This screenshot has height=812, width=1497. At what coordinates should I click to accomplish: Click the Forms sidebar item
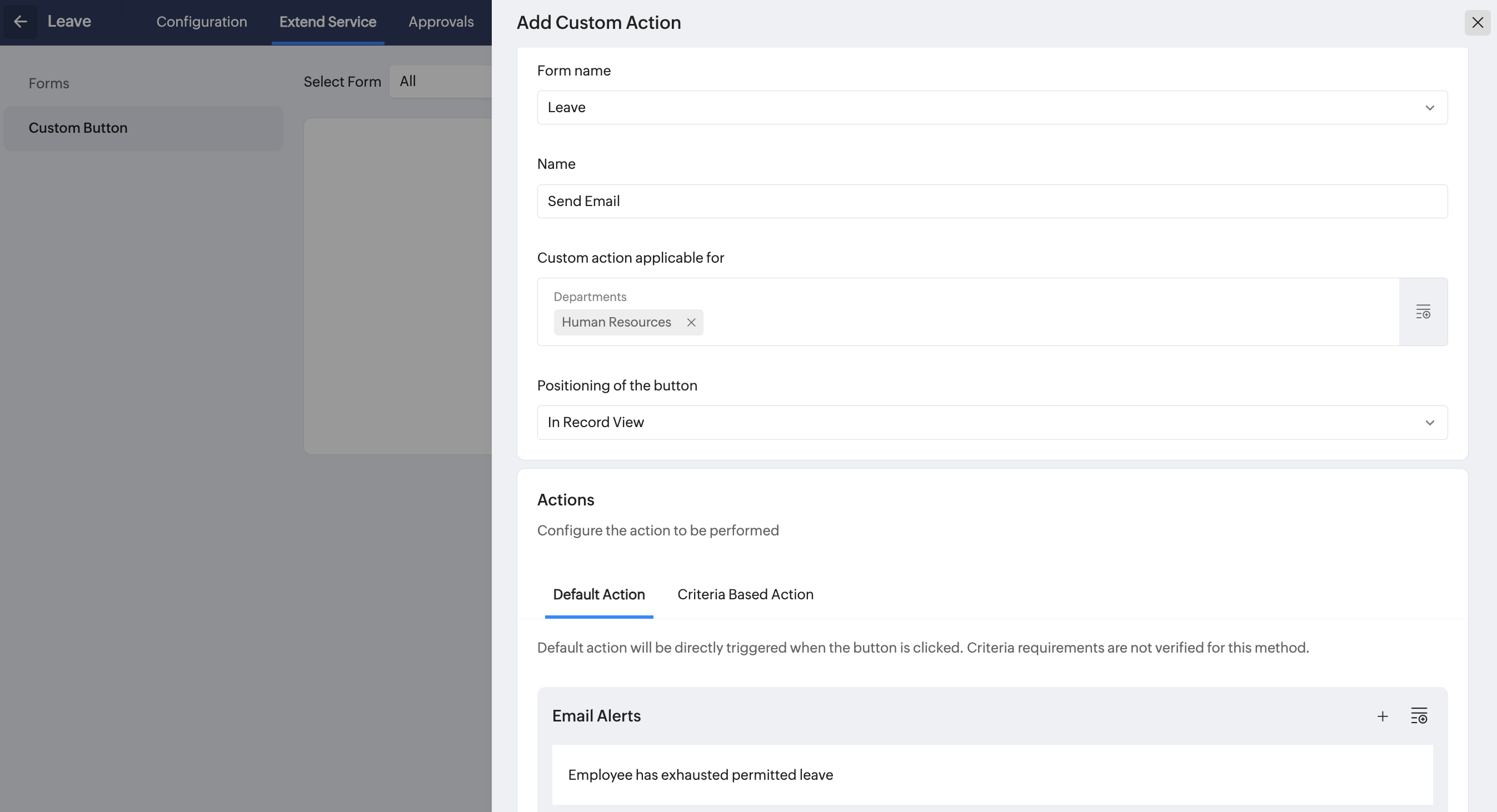pyautogui.click(x=49, y=84)
